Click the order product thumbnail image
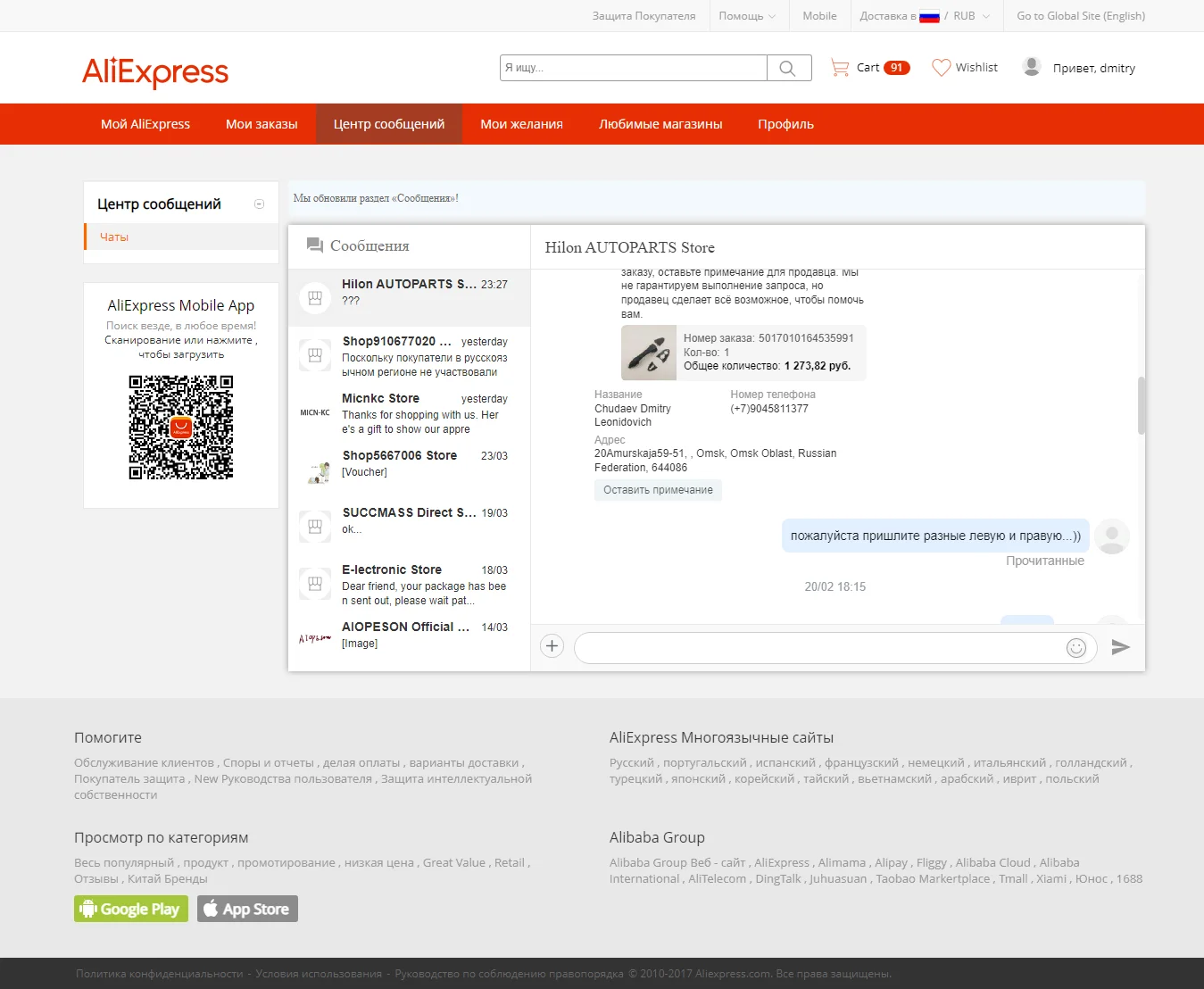 tap(649, 353)
